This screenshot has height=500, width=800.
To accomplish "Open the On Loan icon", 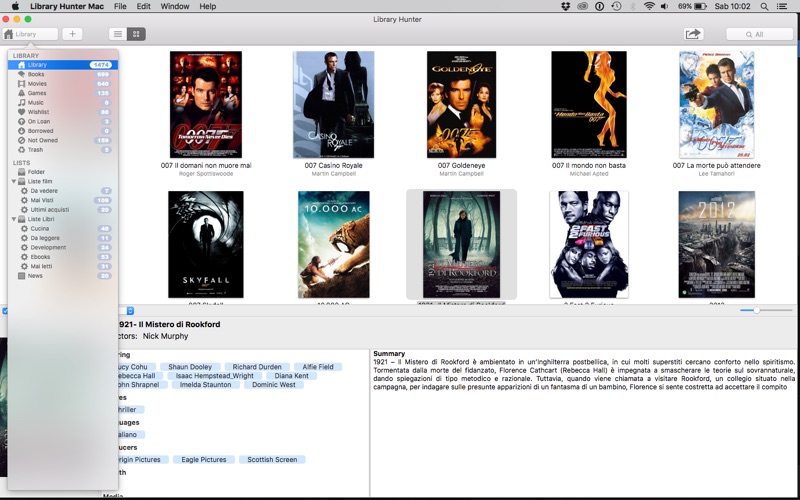I will [21, 121].
